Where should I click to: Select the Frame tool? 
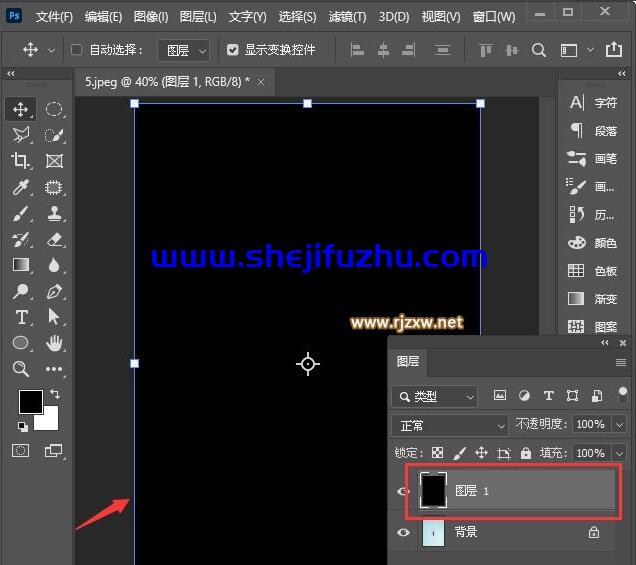click(x=54, y=161)
